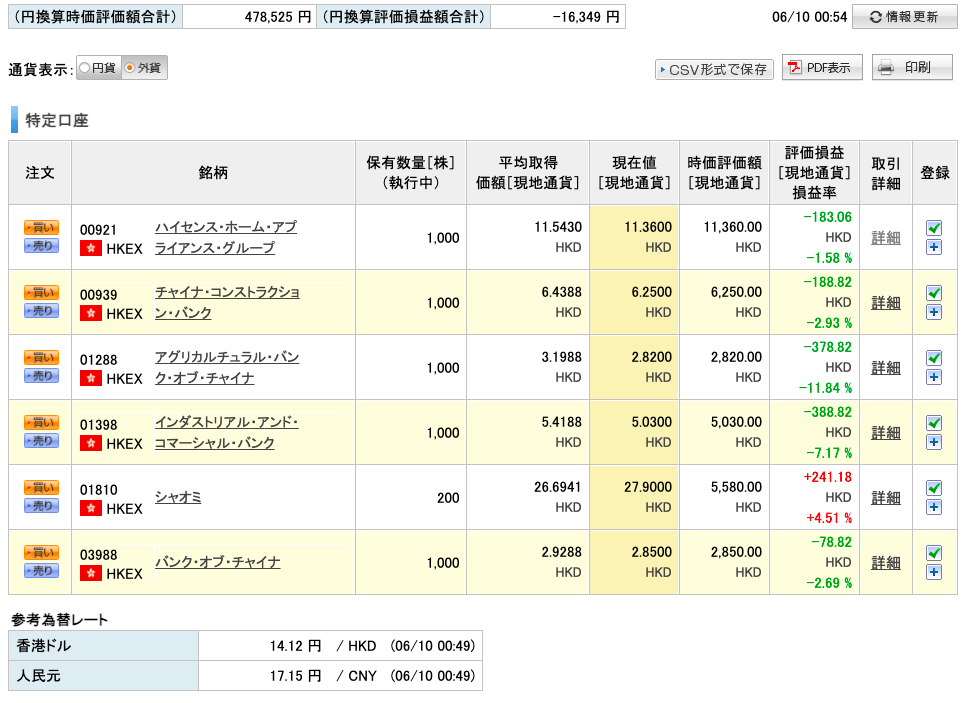Click the green check register icon for 00921

click(934, 228)
